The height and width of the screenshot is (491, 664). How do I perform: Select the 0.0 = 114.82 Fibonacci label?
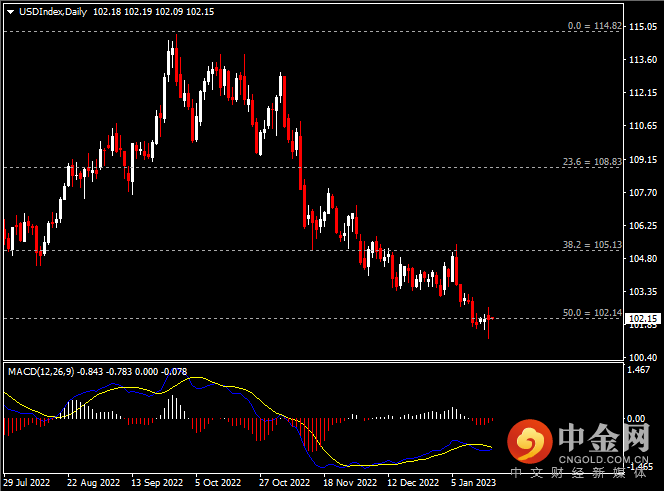click(594, 26)
